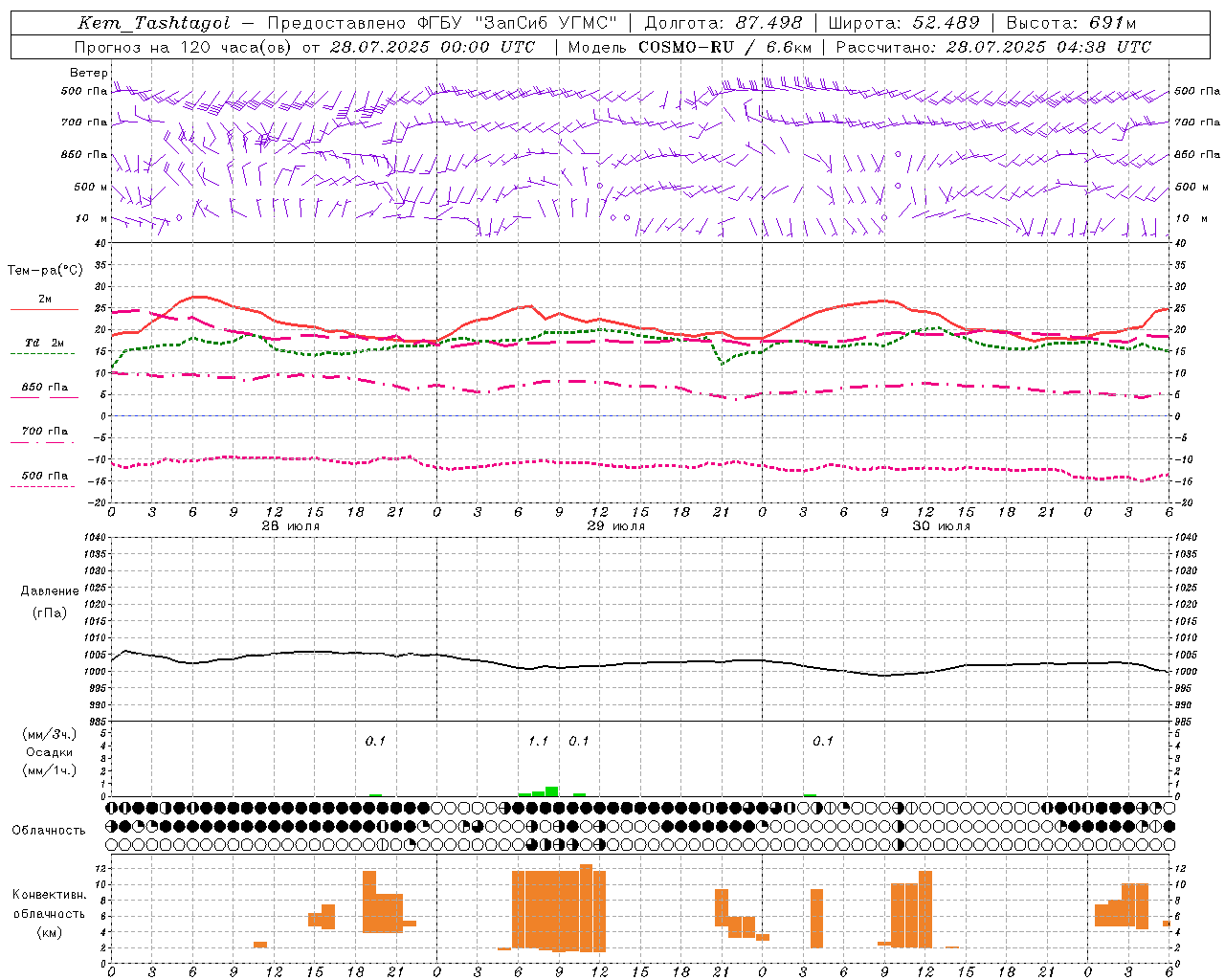The height and width of the screenshot is (980, 1225).
Task: Click the '(мм/1ч.)' precipitation unit label
Action: (50, 770)
